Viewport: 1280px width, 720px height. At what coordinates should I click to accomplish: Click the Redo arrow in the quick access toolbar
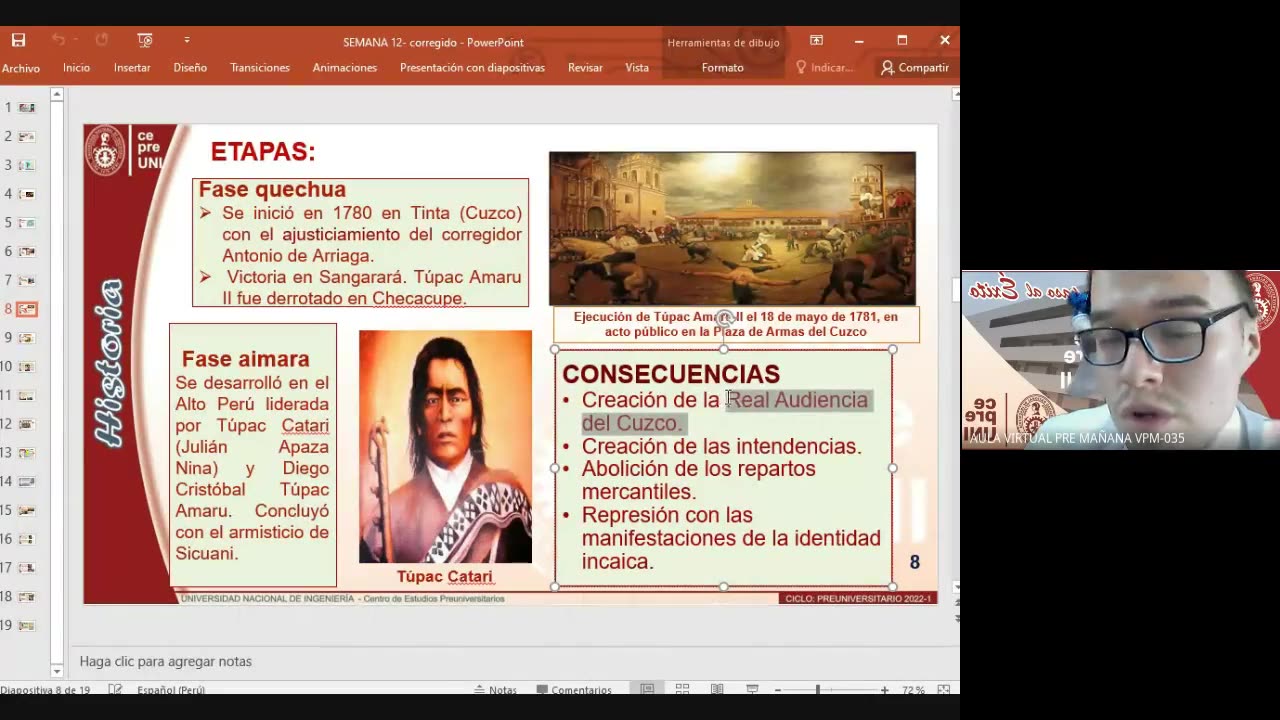tap(101, 40)
